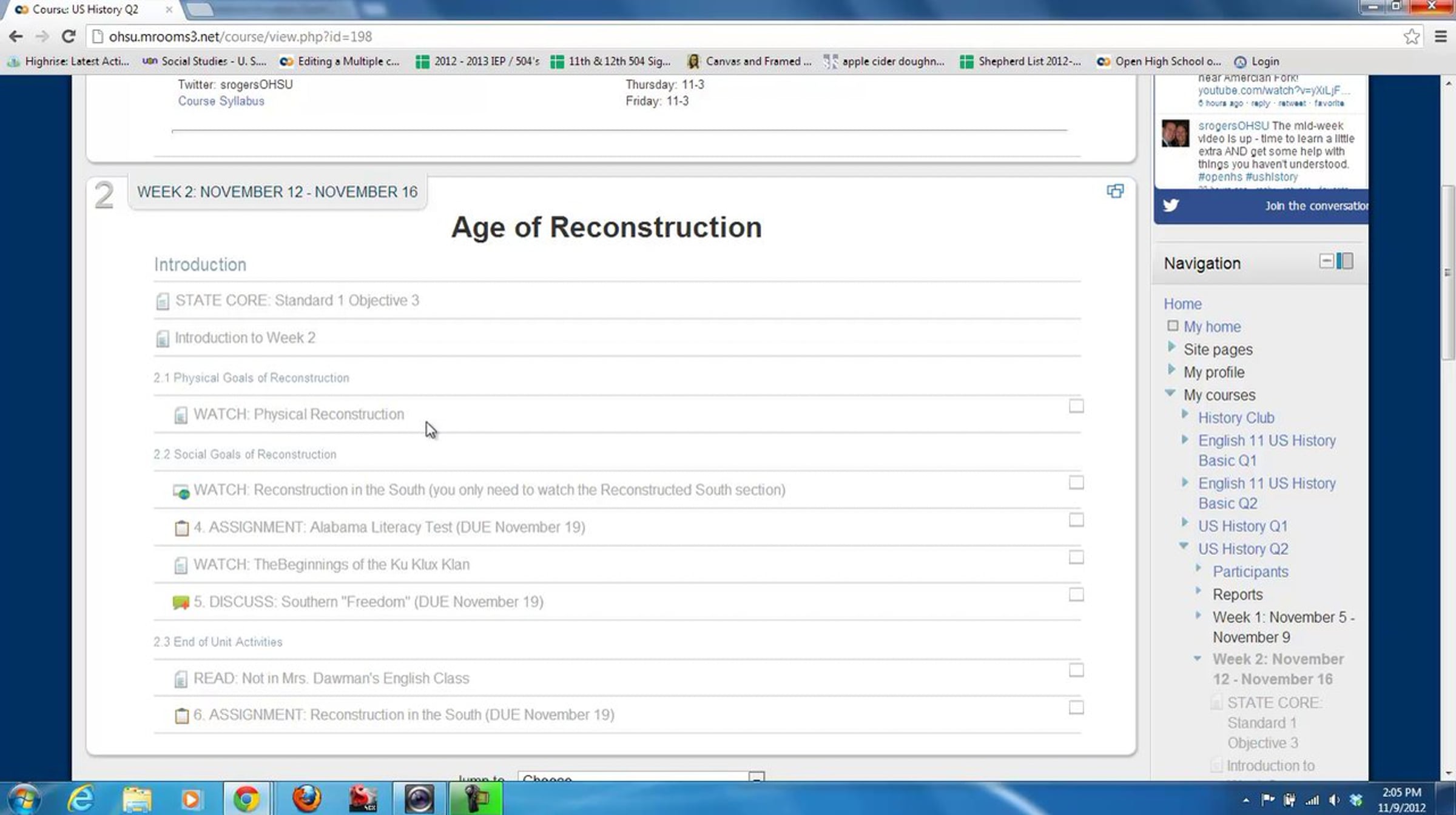Open the Login bookmark in the bookmarks bar

tap(1257, 61)
